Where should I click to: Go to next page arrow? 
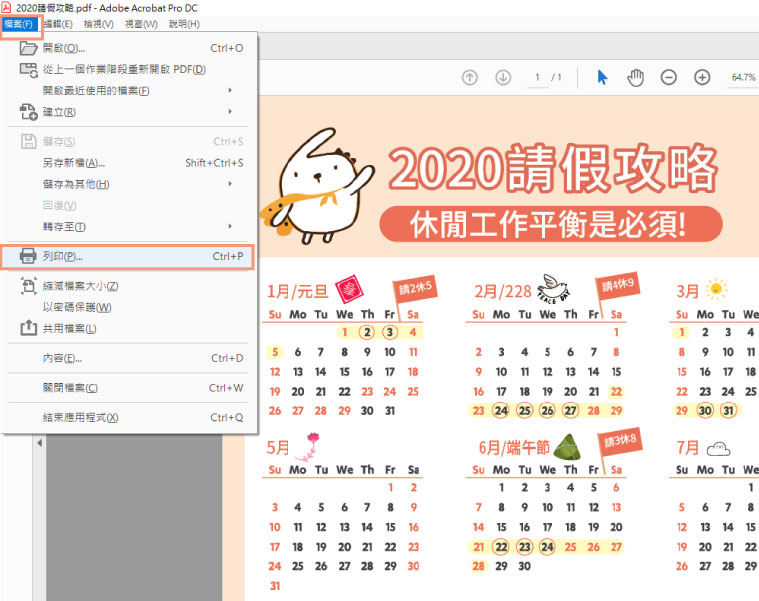click(x=503, y=77)
